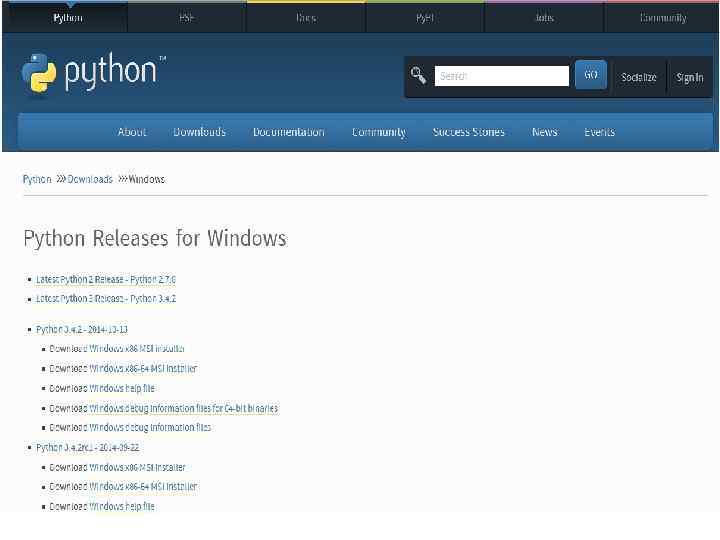
Task: Open Python 3.4.2 - 2014-10-13 release link
Action: click(x=82, y=329)
